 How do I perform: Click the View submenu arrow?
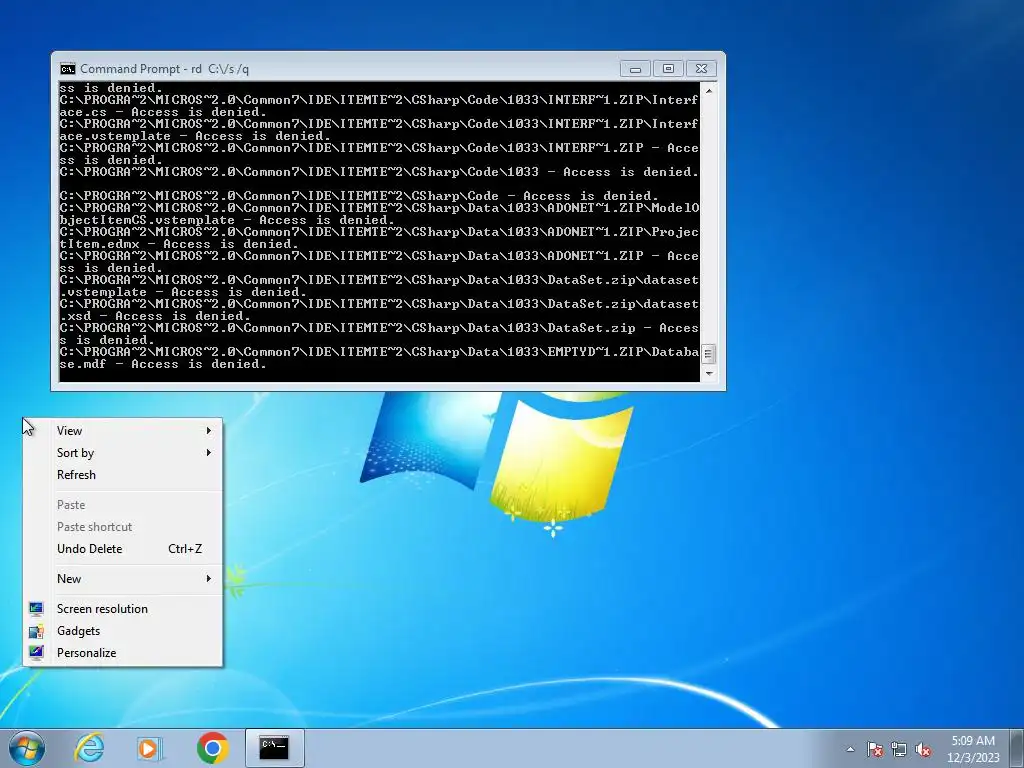pos(208,430)
